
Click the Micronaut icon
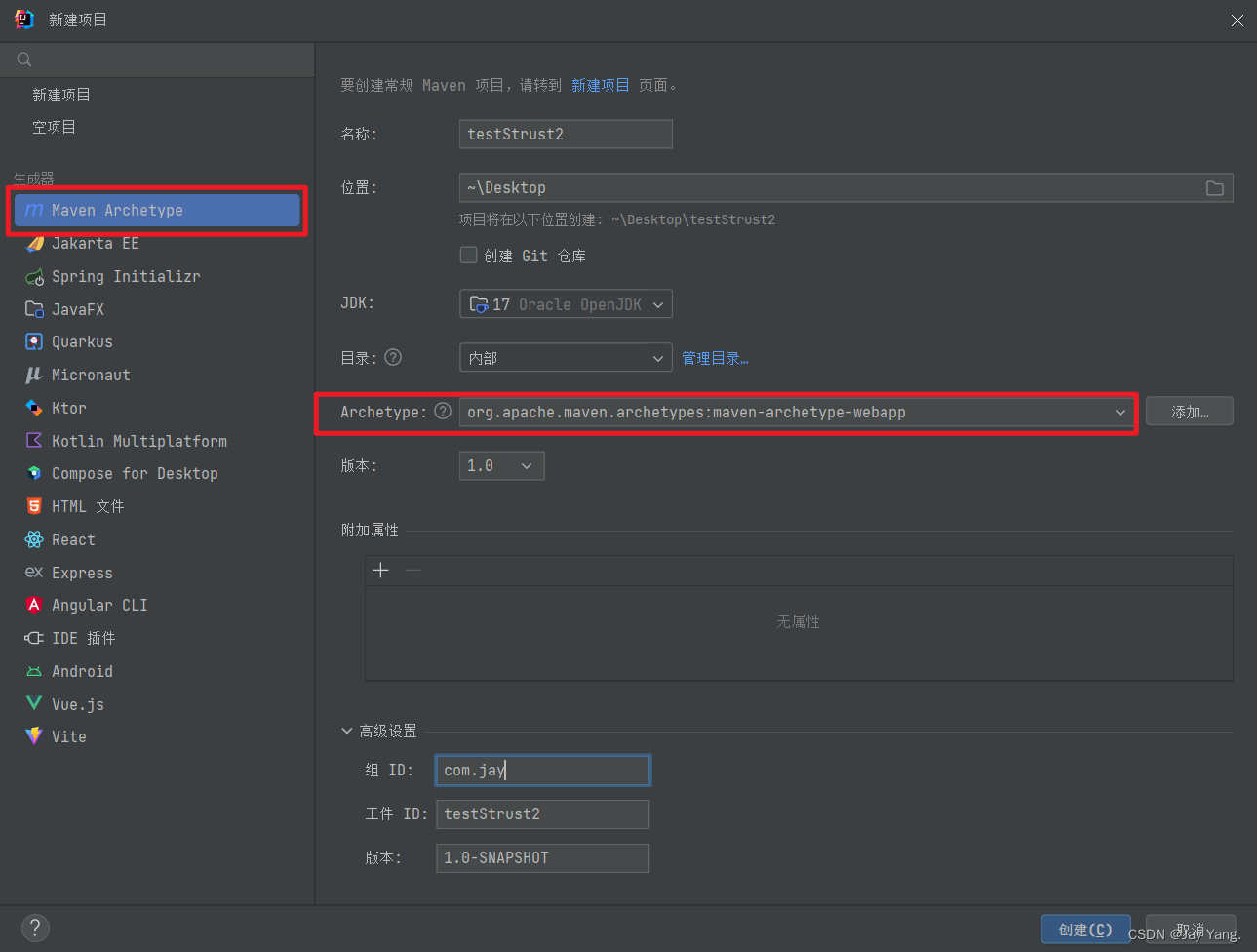[x=34, y=376]
